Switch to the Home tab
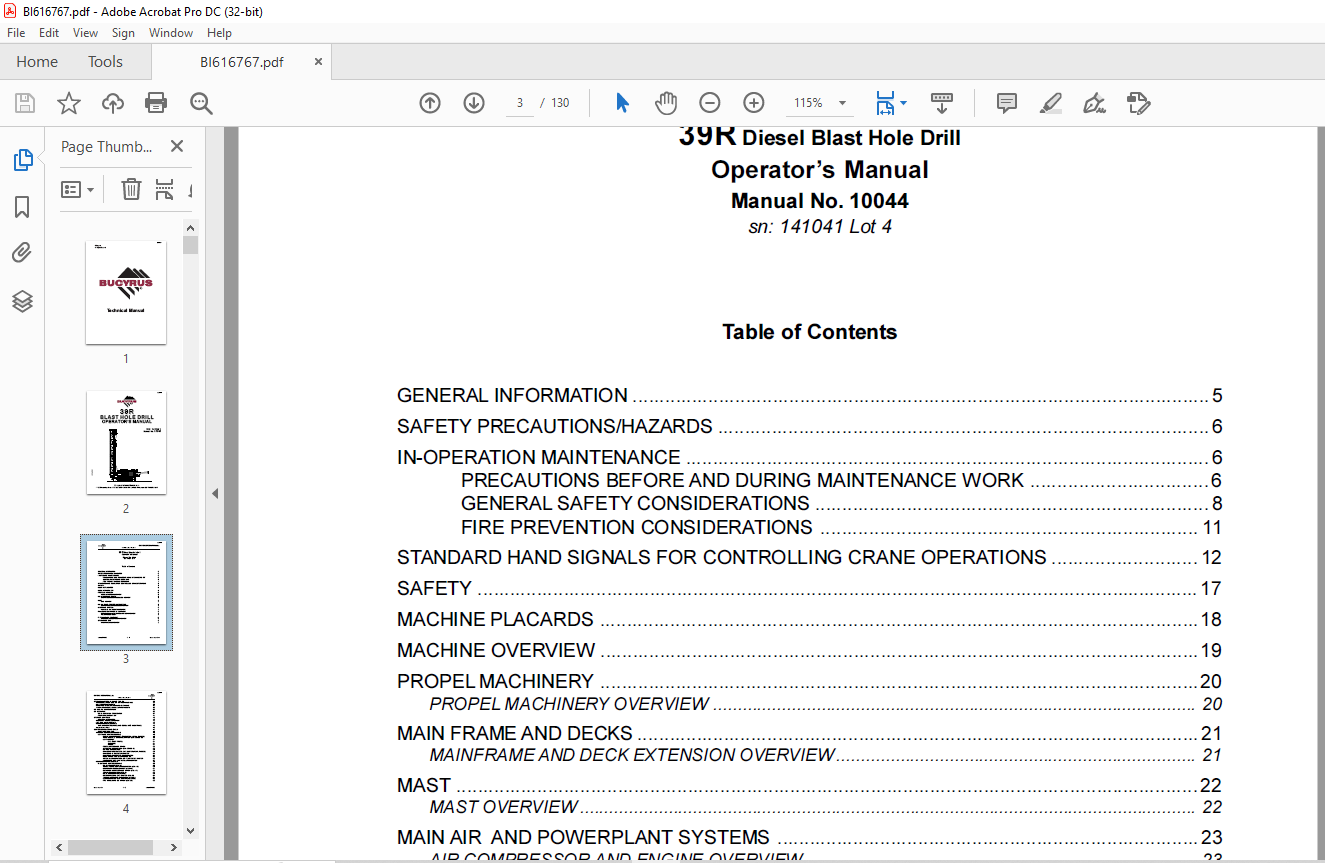 [x=37, y=62]
